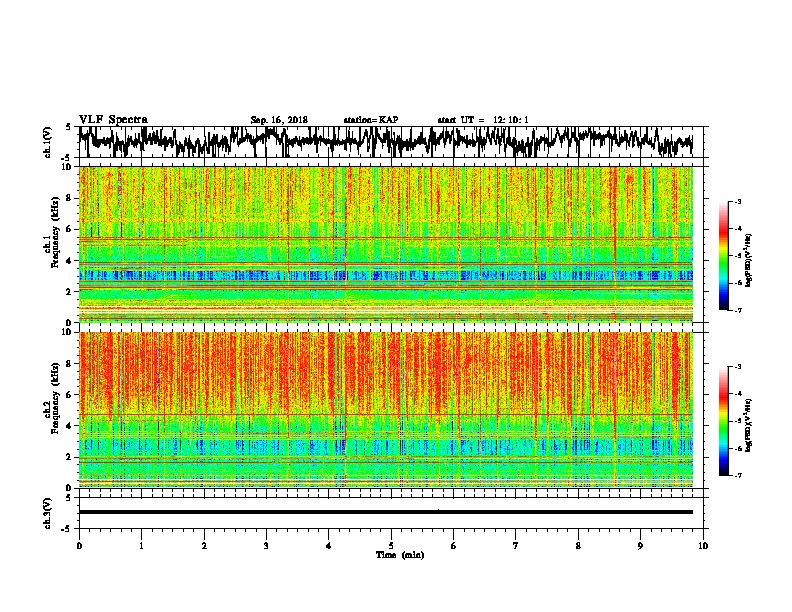This screenshot has width=792, height=612.
Task: Click inside the ch.1 spectrogram plot
Action: point(385,244)
